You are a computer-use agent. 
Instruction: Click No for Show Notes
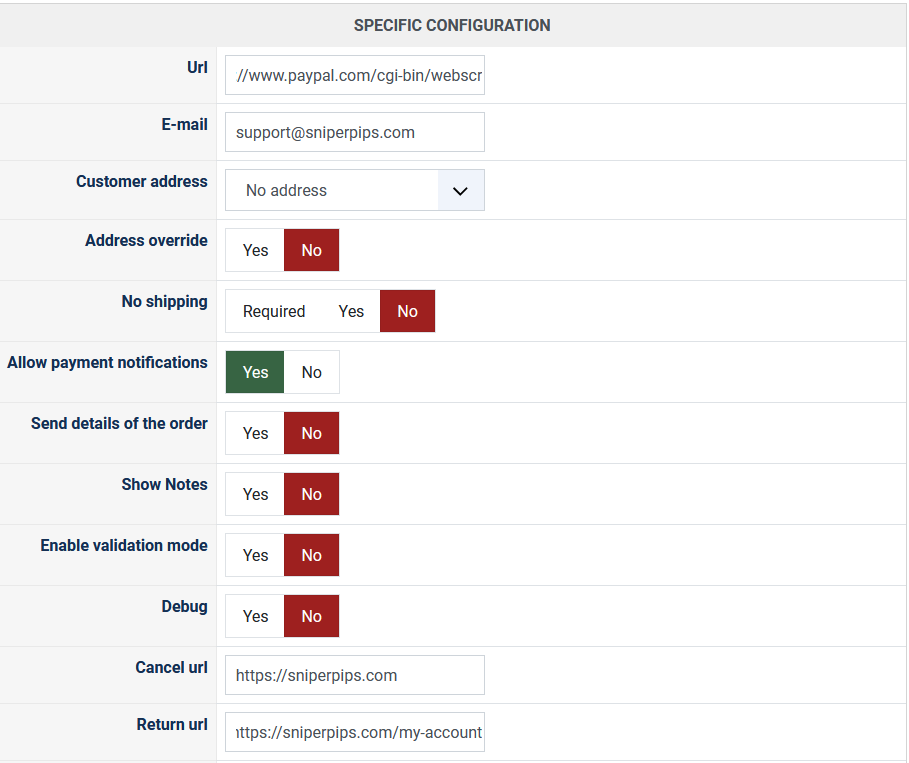[x=311, y=494]
